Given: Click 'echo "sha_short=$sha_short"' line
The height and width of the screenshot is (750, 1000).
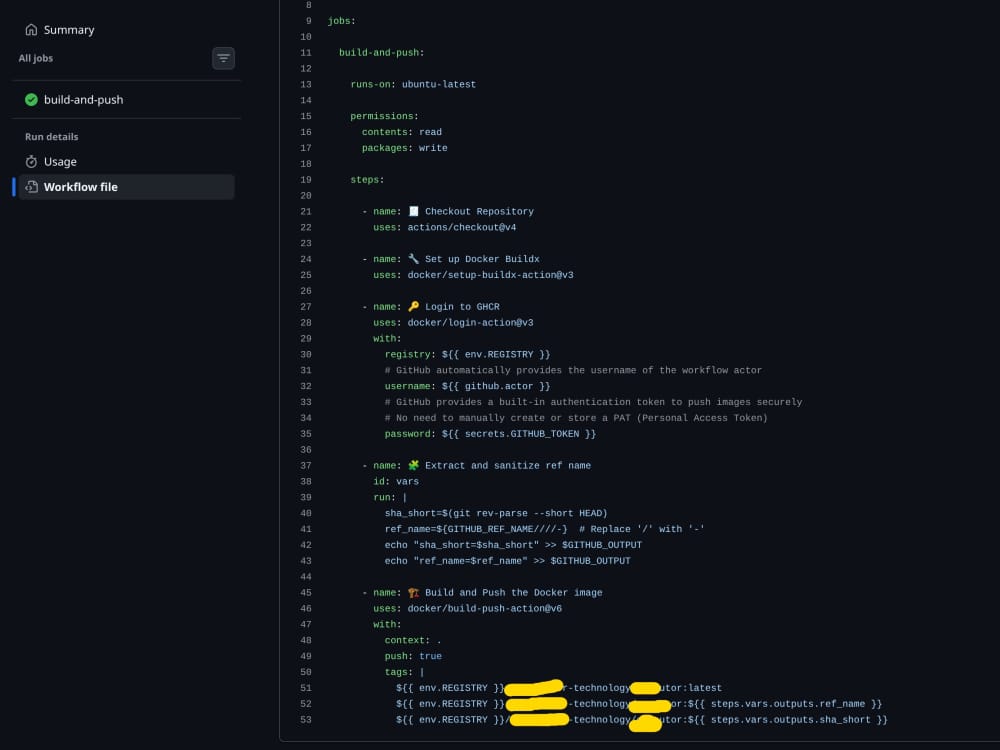Looking at the screenshot, I should pos(513,545).
